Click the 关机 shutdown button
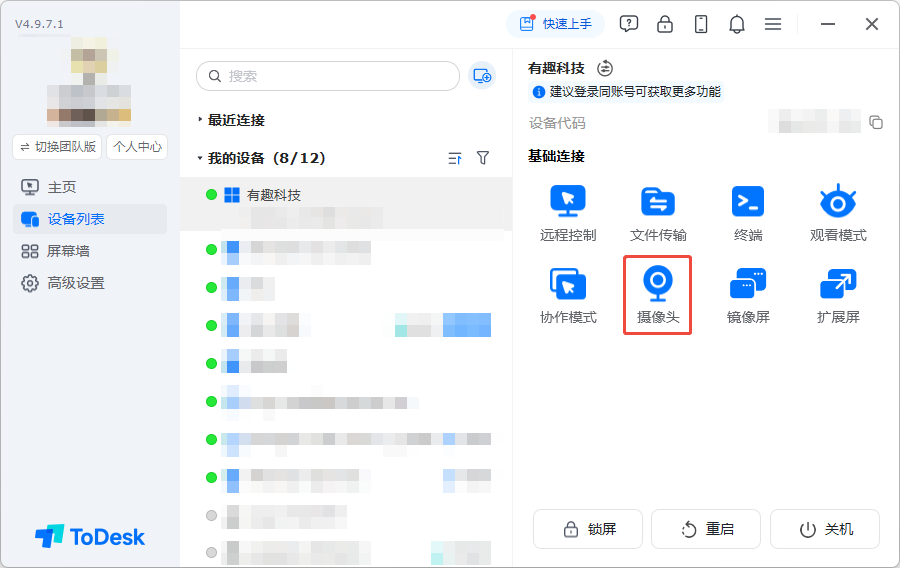The width and height of the screenshot is (900, 568). coord(825,529)
